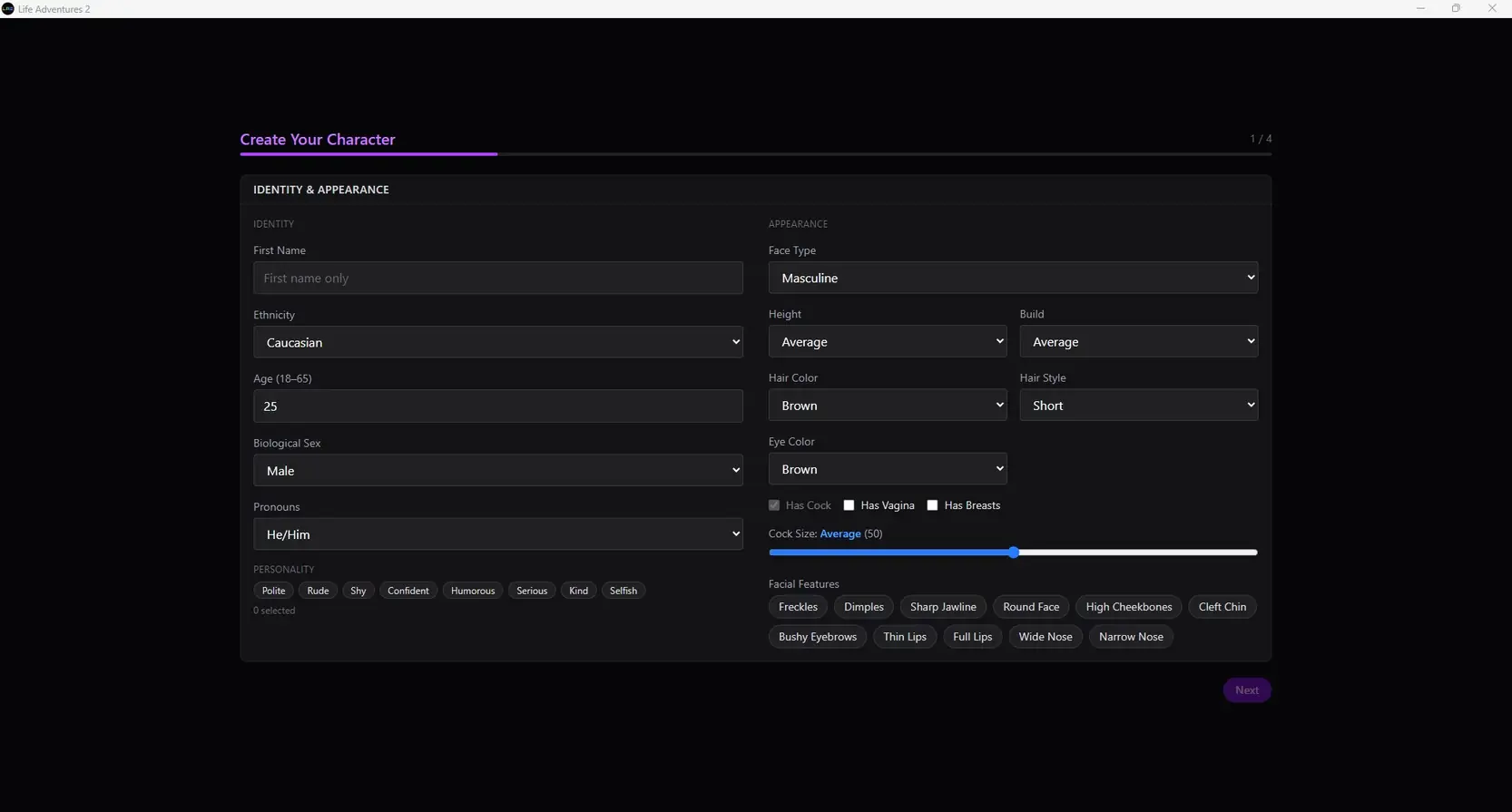The height and width of the screenshot is (812, 1512).
Task: Focus the First Name text field
Action: click(497, 279)
